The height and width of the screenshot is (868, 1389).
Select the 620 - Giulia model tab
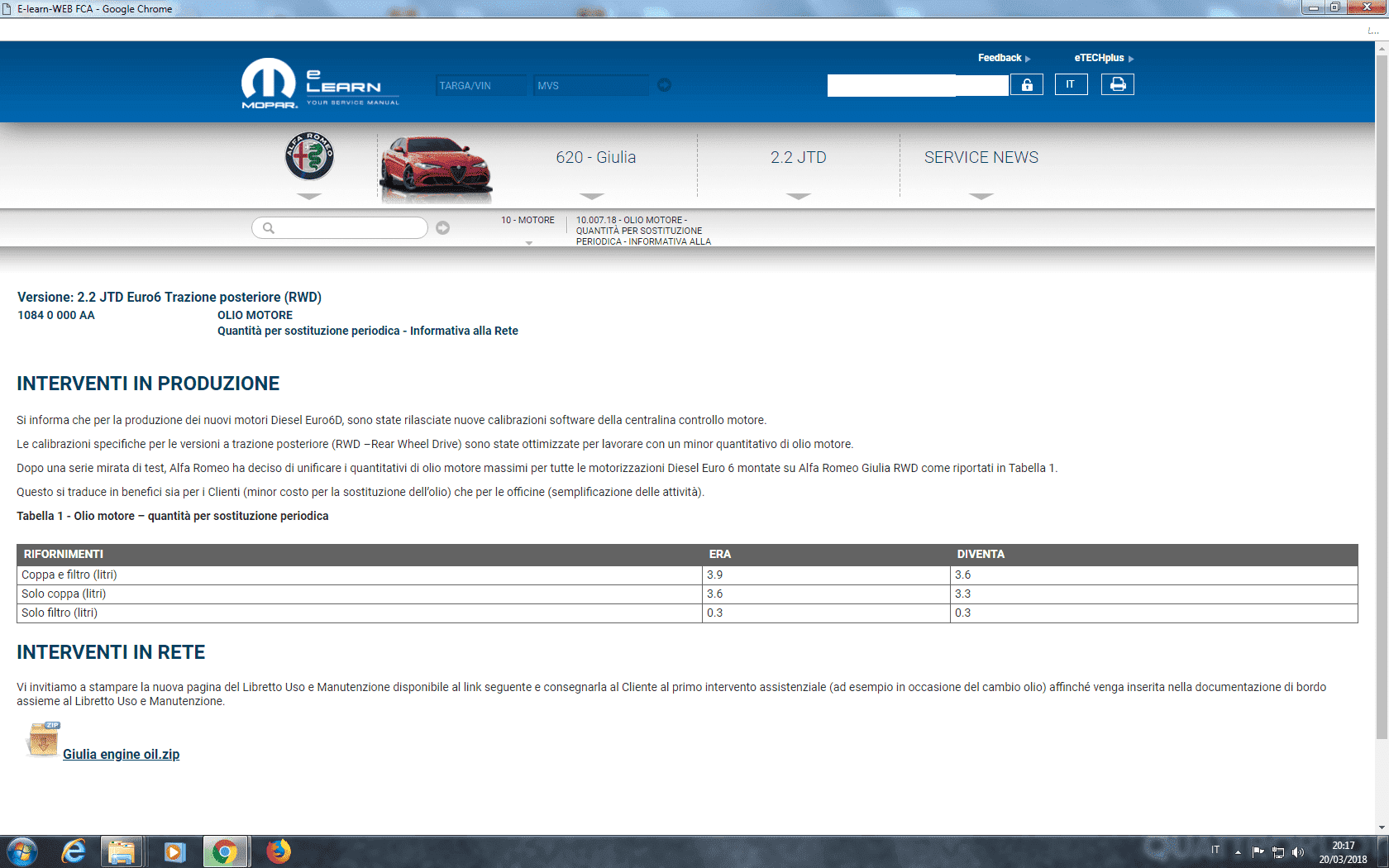[596, 157]
